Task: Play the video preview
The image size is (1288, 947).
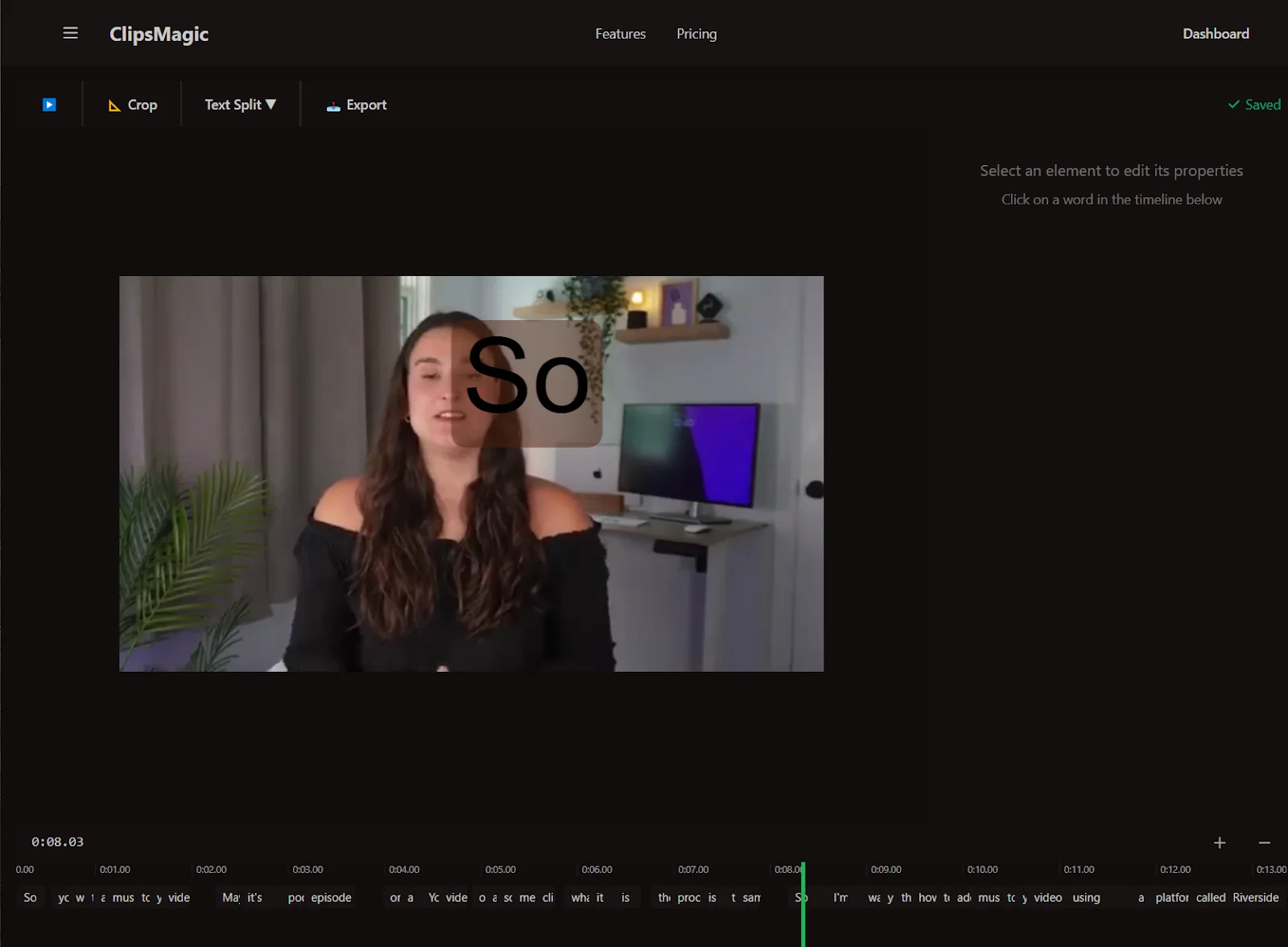Action: pos(49,104)
